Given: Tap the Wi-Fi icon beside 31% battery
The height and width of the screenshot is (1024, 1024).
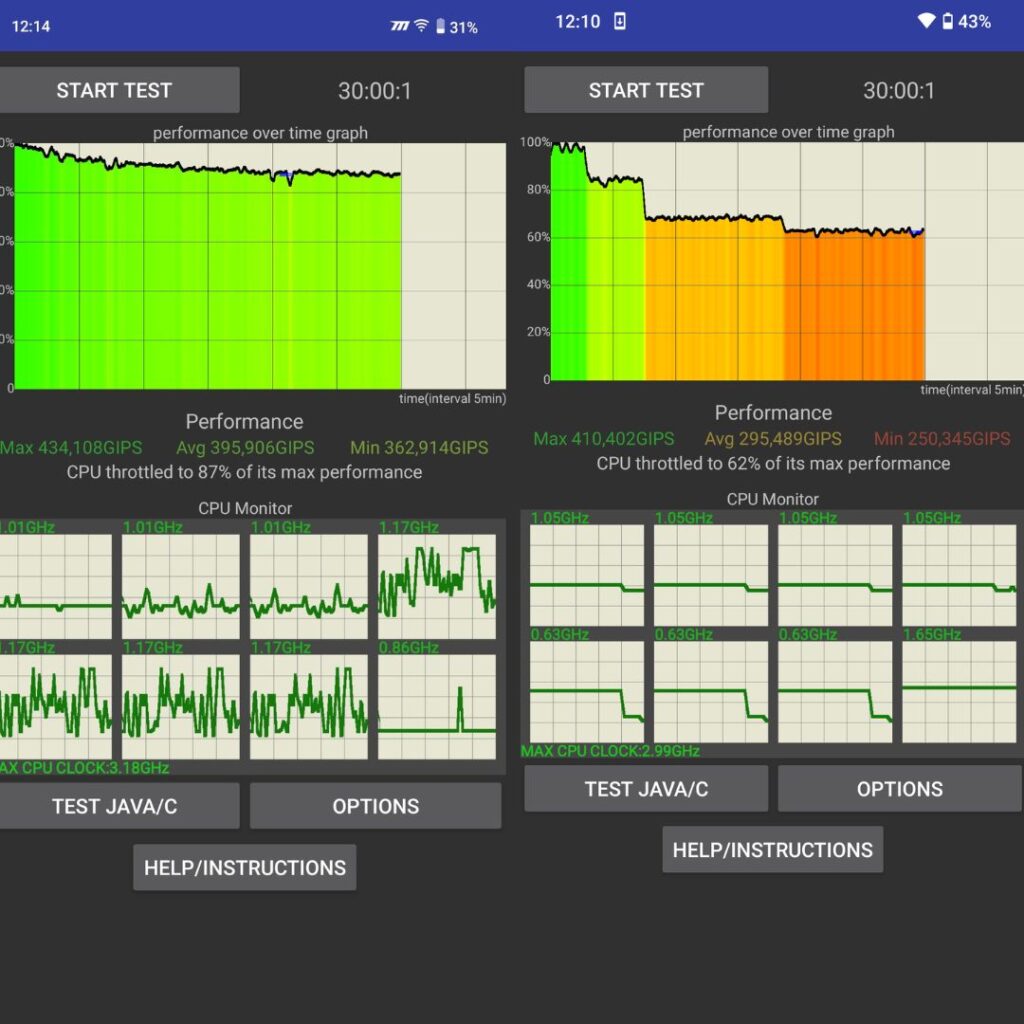Looking at the screenshot, I should (422, 27).
